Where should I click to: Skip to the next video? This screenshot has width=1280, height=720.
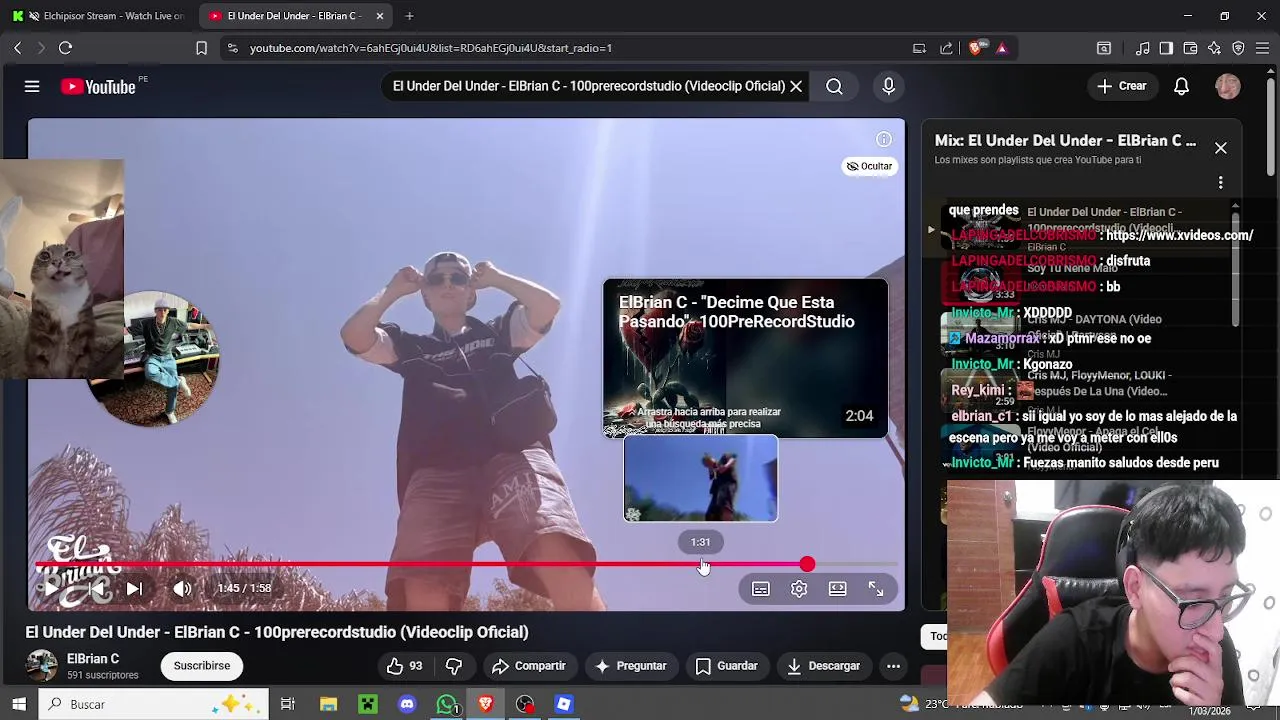(x=134, y=589)
